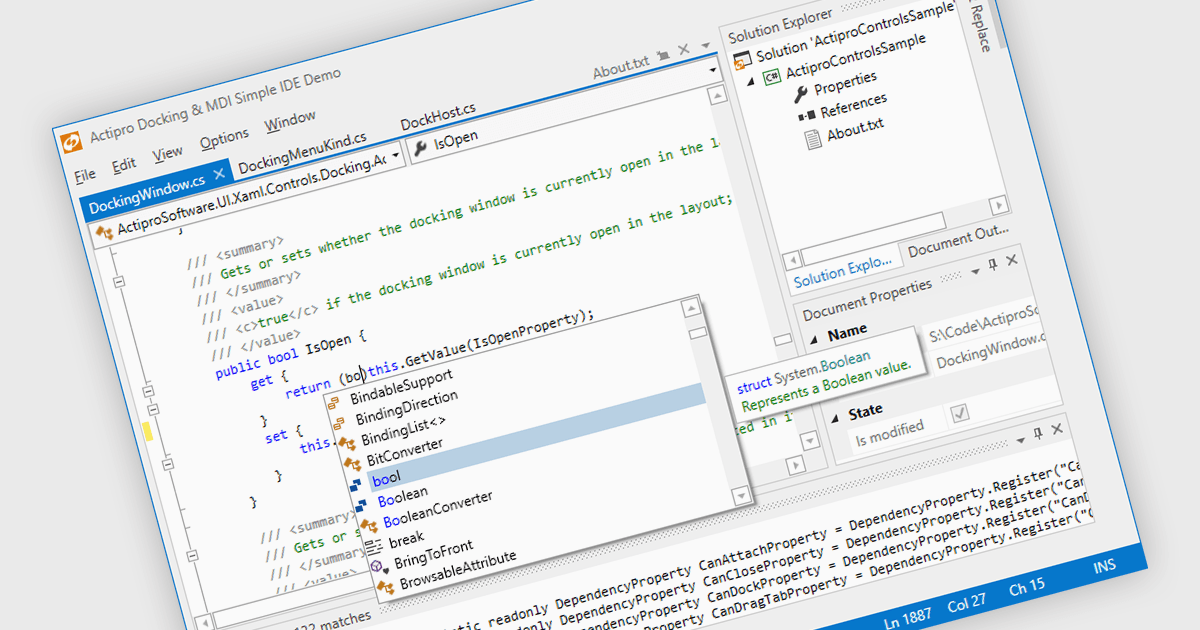Pin the bottom results panel

coord(1039,433)
